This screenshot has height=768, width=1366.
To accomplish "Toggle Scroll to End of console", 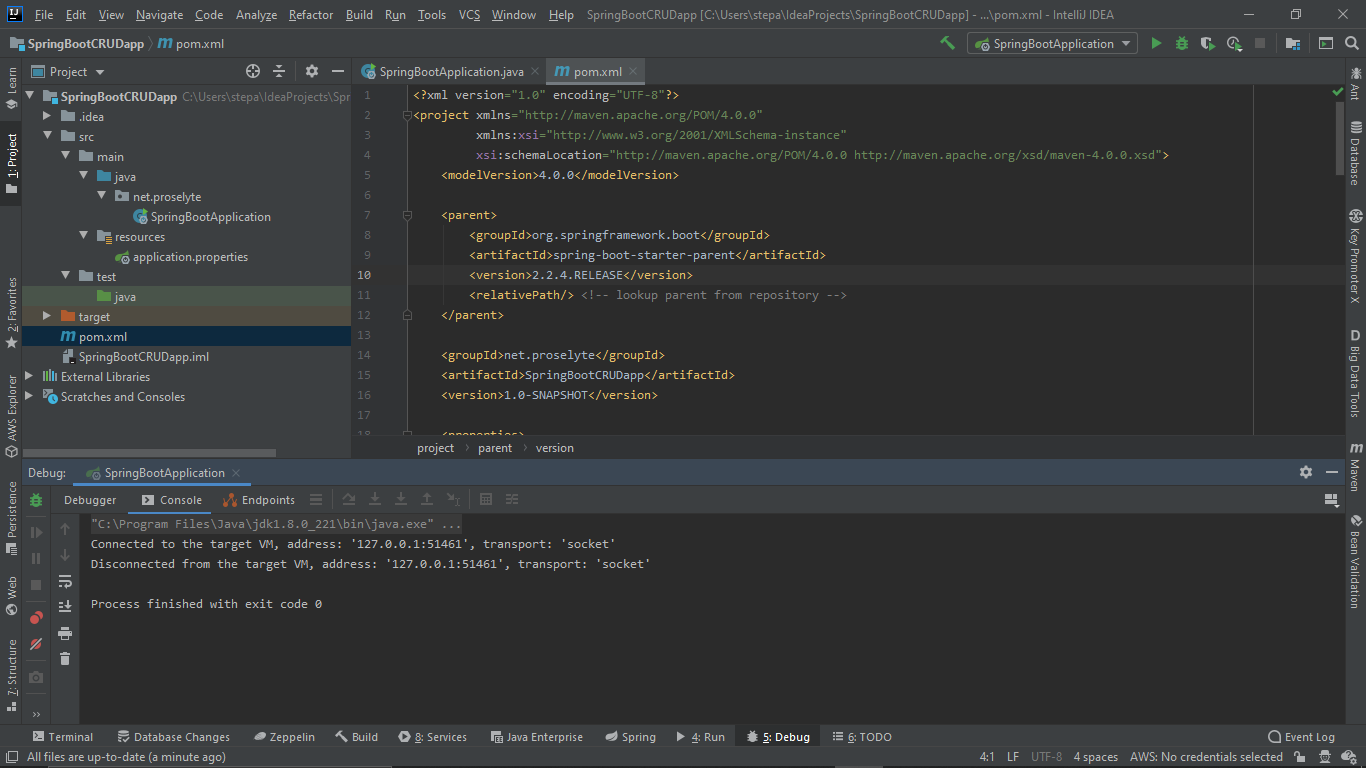I will [65, 607].
